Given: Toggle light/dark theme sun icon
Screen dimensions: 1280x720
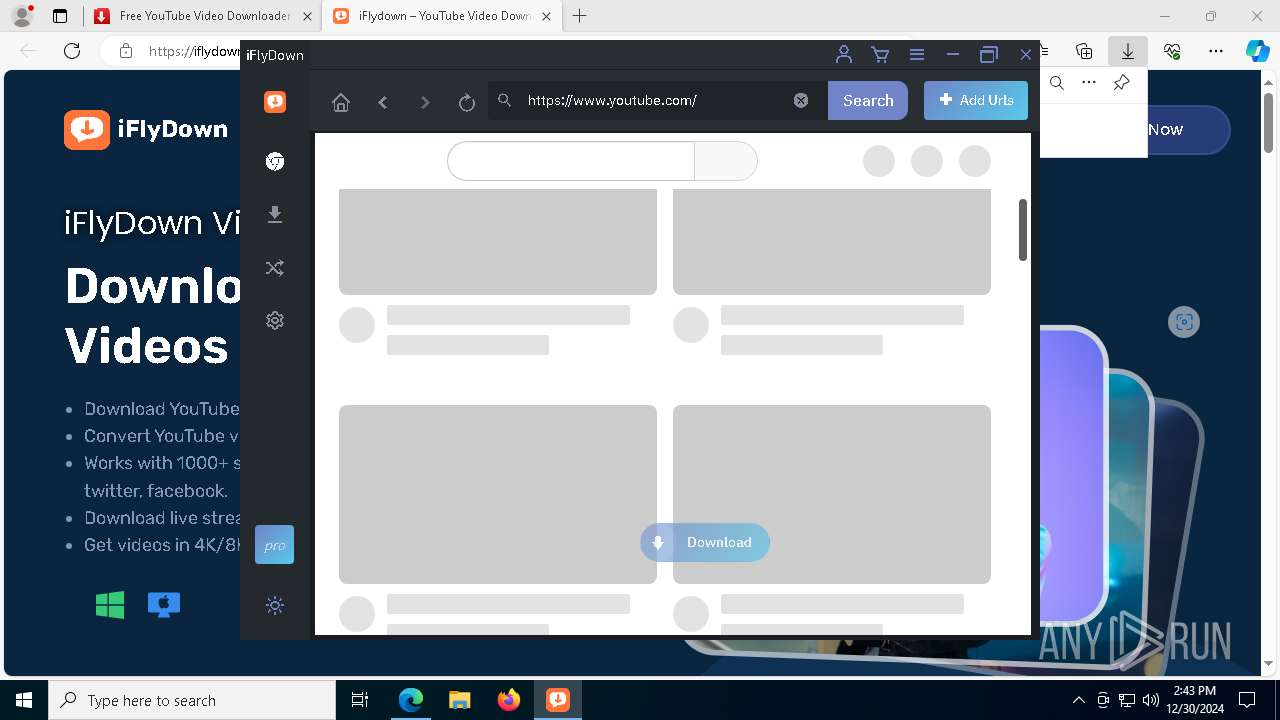Looking at the screenshot, I should pyautogui.click(x=275, y=605).
